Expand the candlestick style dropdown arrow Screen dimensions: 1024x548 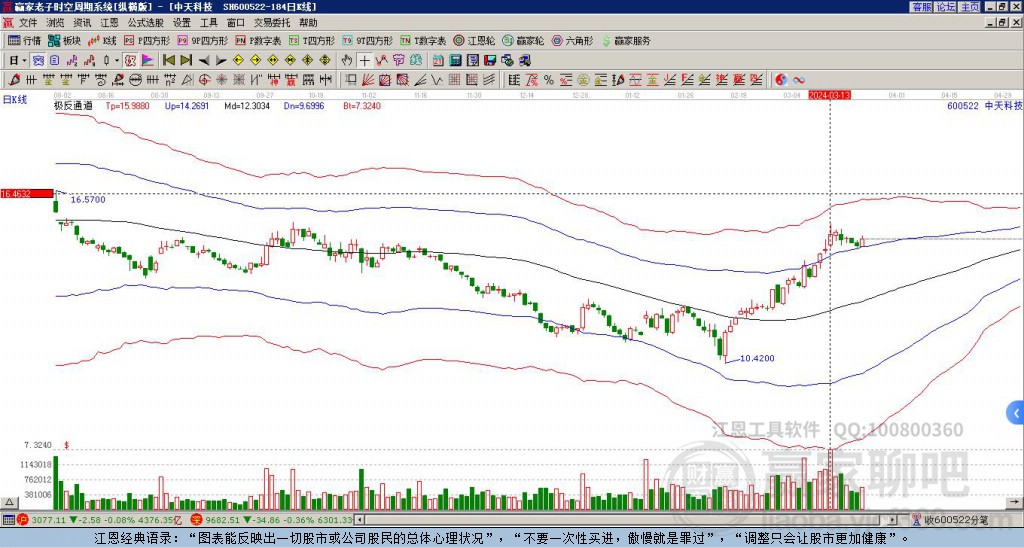pyautogui.click(x=117, y=61)
